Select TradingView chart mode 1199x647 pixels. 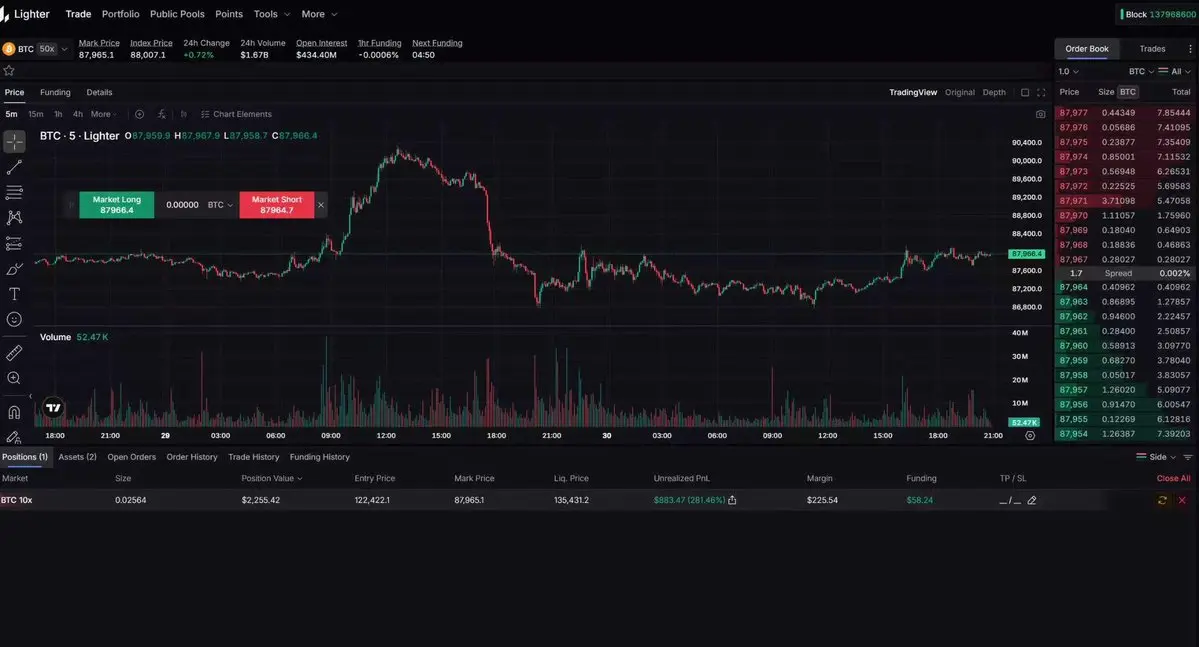pyautogui.click(x=913, y=93)
